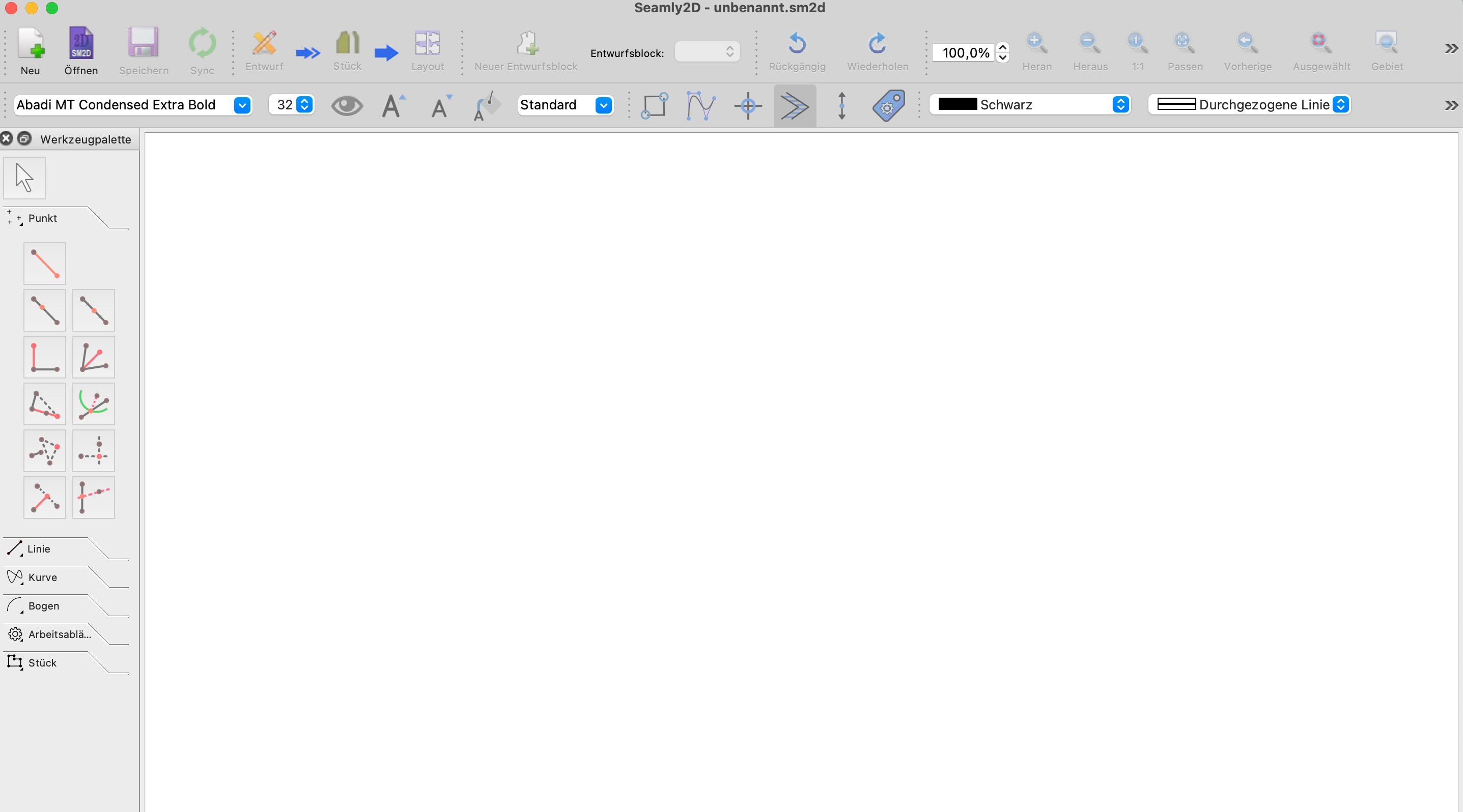Select the point at distance and angle tool
Viewport: 1463px width, 812px height.
pyautogui.click(x=45, y=264)
